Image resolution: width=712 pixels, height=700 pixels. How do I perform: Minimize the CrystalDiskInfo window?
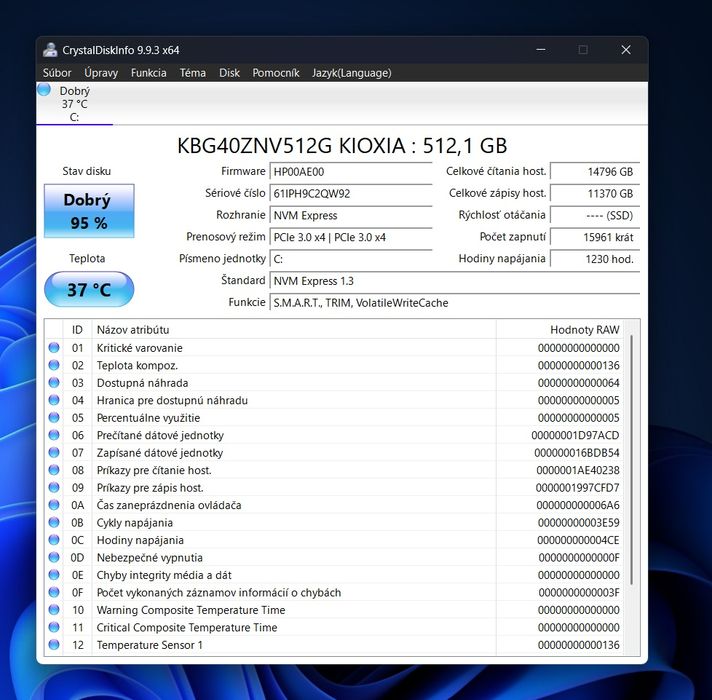pyautogui.click(x=541, y=49)
